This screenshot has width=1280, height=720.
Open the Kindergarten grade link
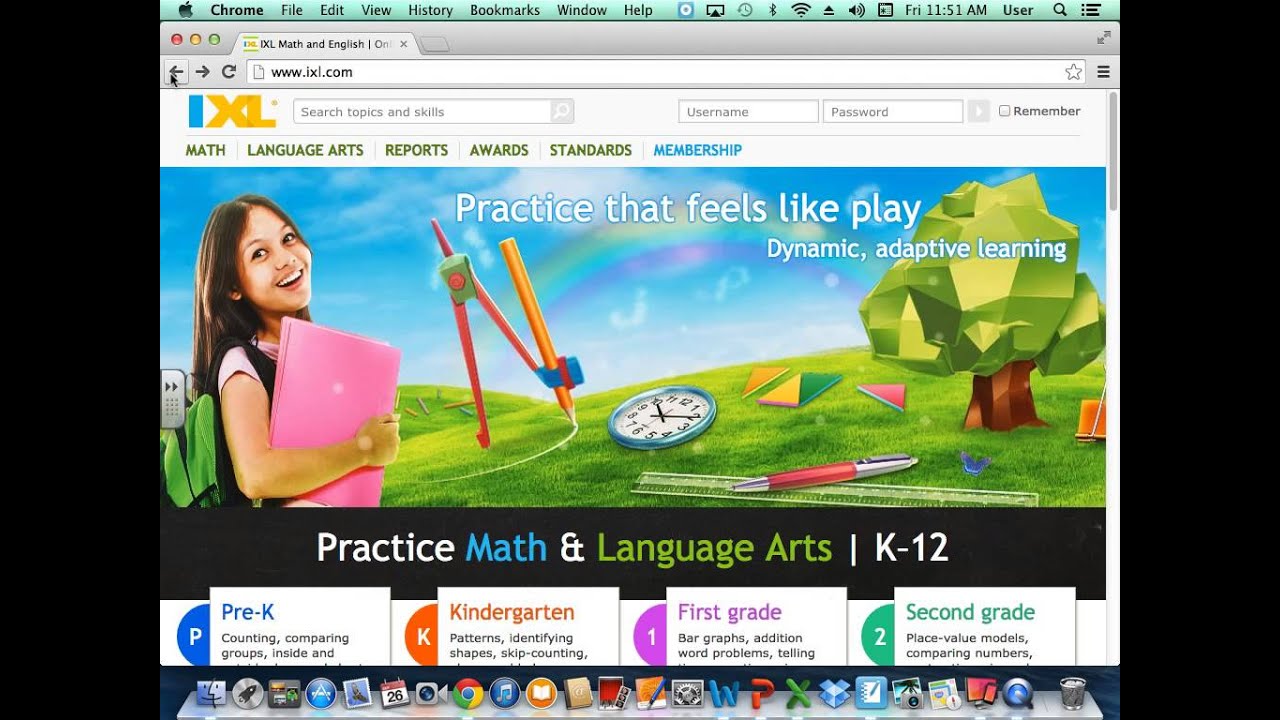pos(512,612)
